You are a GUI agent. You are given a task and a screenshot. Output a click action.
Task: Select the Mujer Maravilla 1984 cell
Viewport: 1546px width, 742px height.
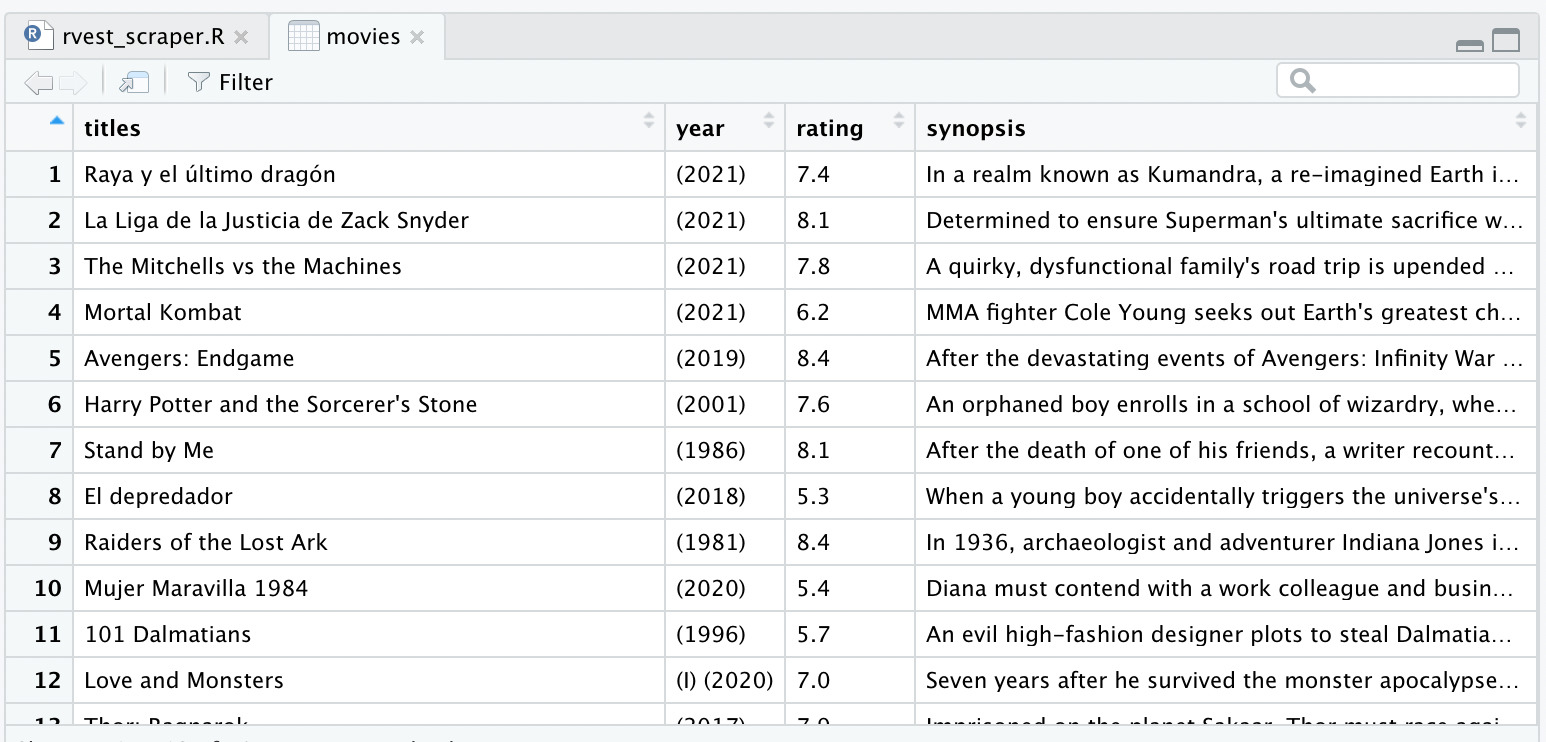pos(369,588)
